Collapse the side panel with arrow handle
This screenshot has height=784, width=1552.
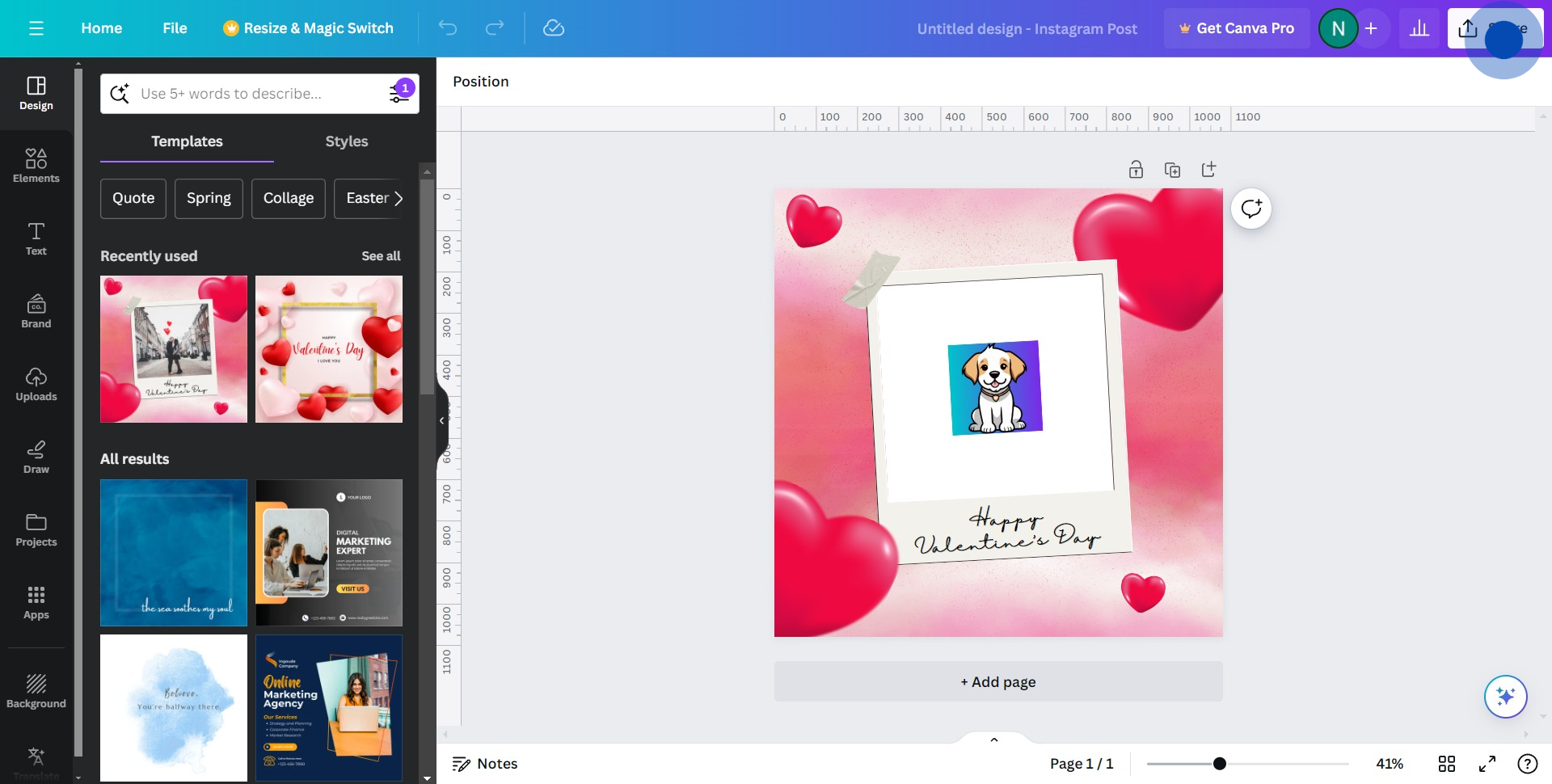(x=441, y=420)
